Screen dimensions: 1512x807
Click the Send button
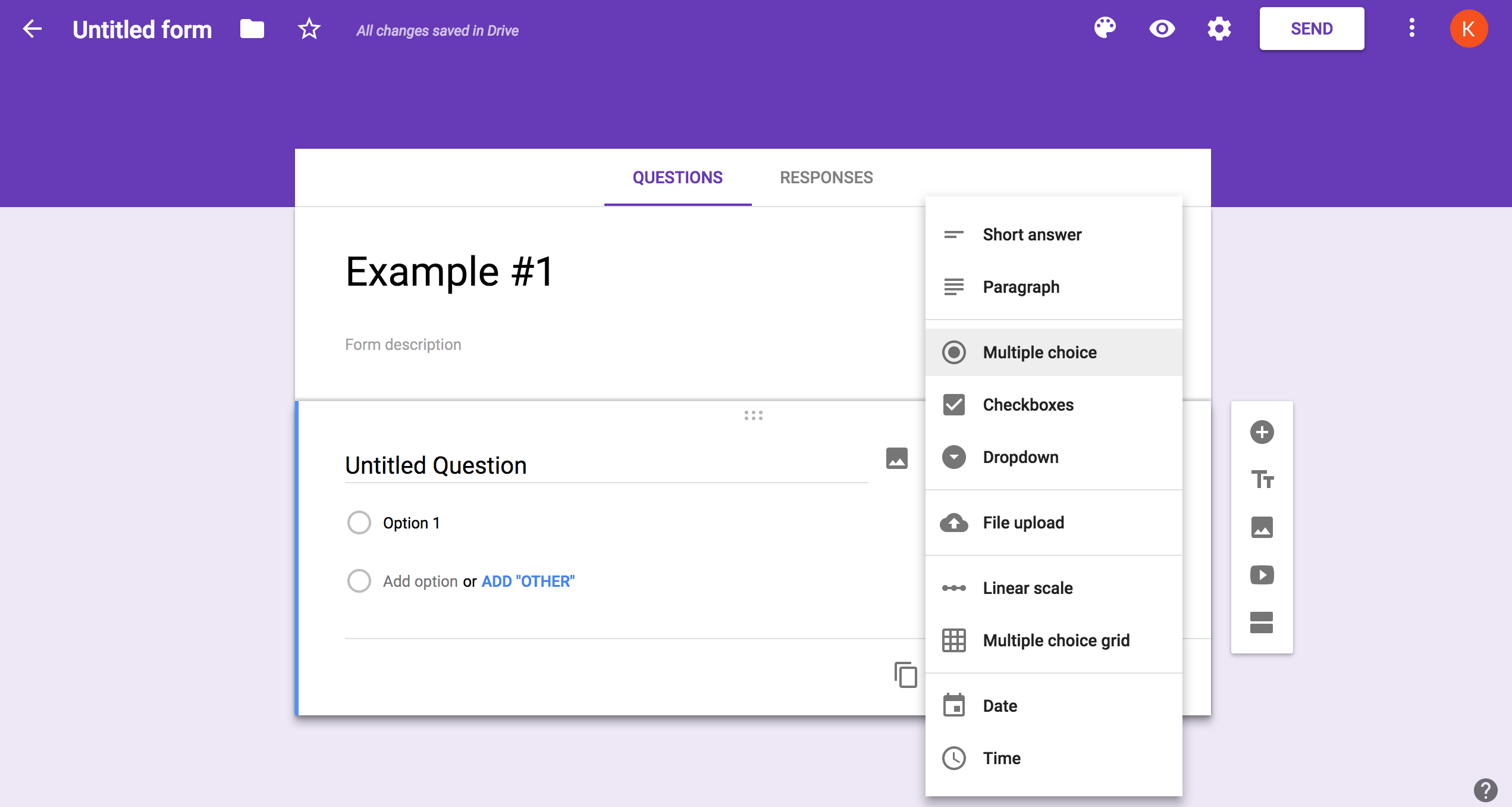pyautogui.click(x=1312, y=29)
